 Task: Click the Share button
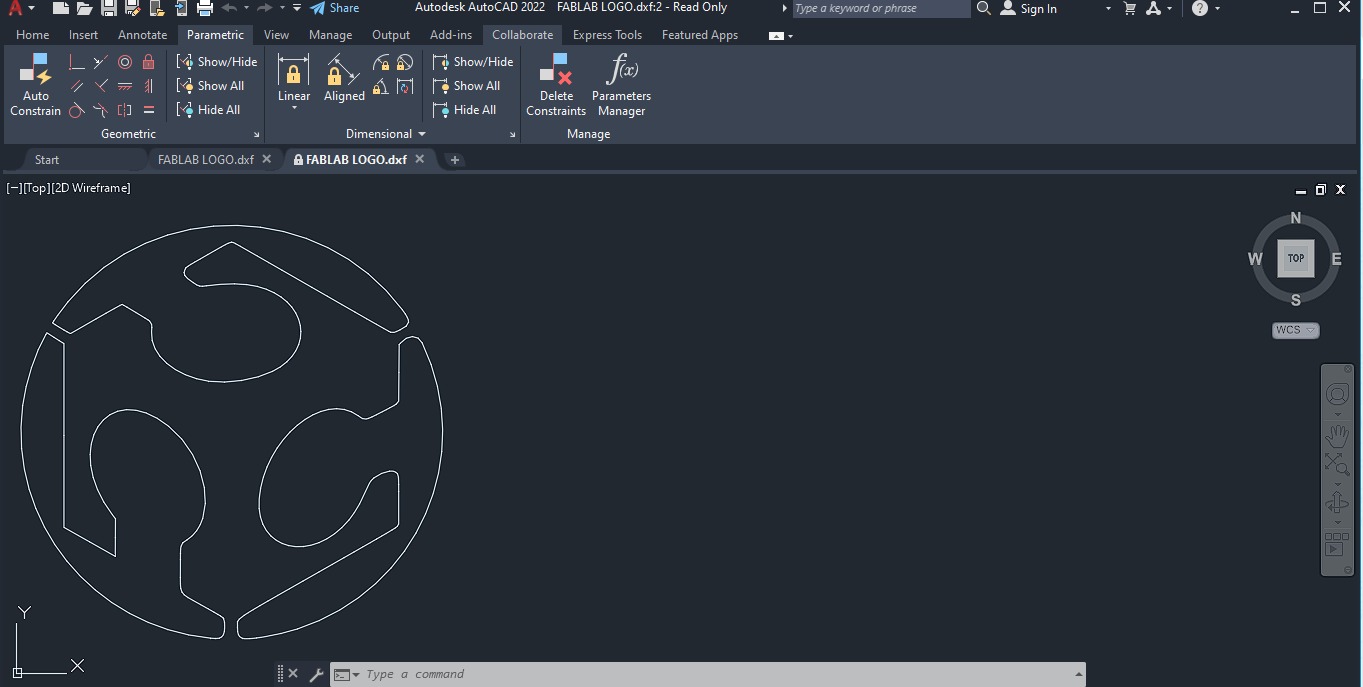point(334,8)
